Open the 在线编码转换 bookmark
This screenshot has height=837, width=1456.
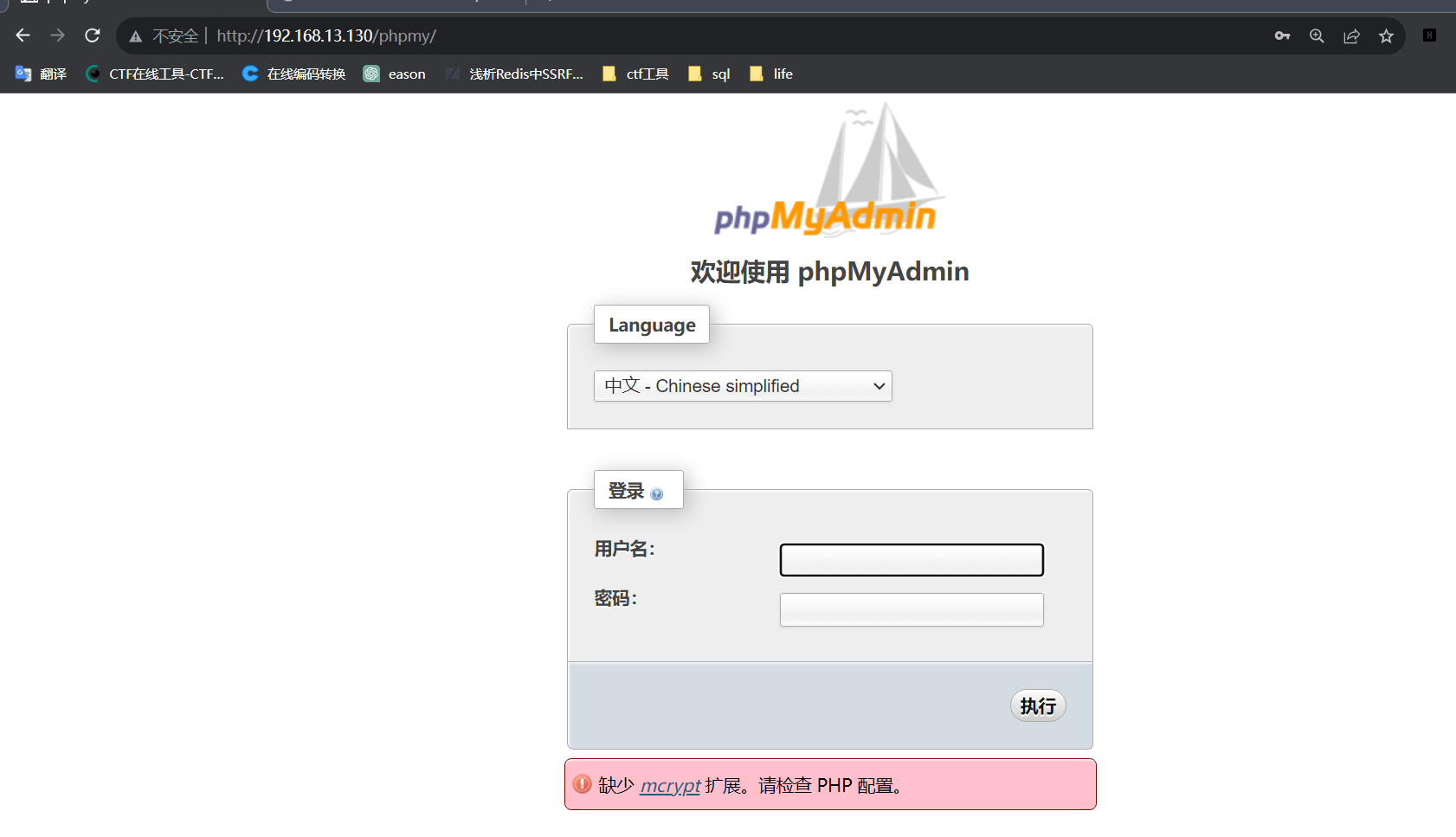(x=294, y=74)
